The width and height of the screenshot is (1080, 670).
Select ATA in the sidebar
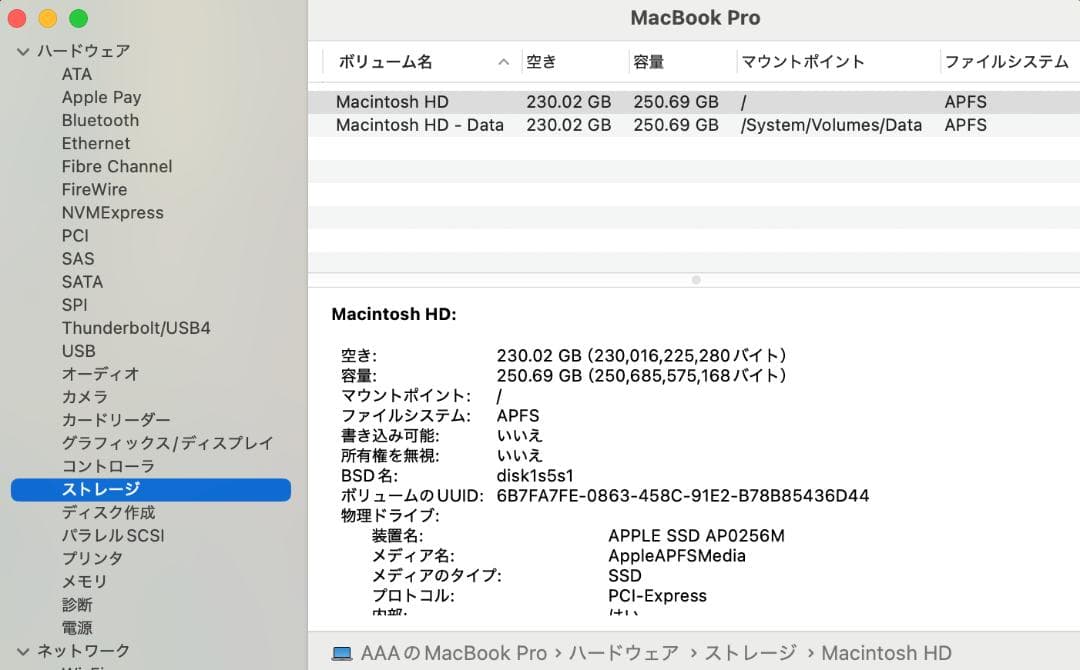(76, 74)
